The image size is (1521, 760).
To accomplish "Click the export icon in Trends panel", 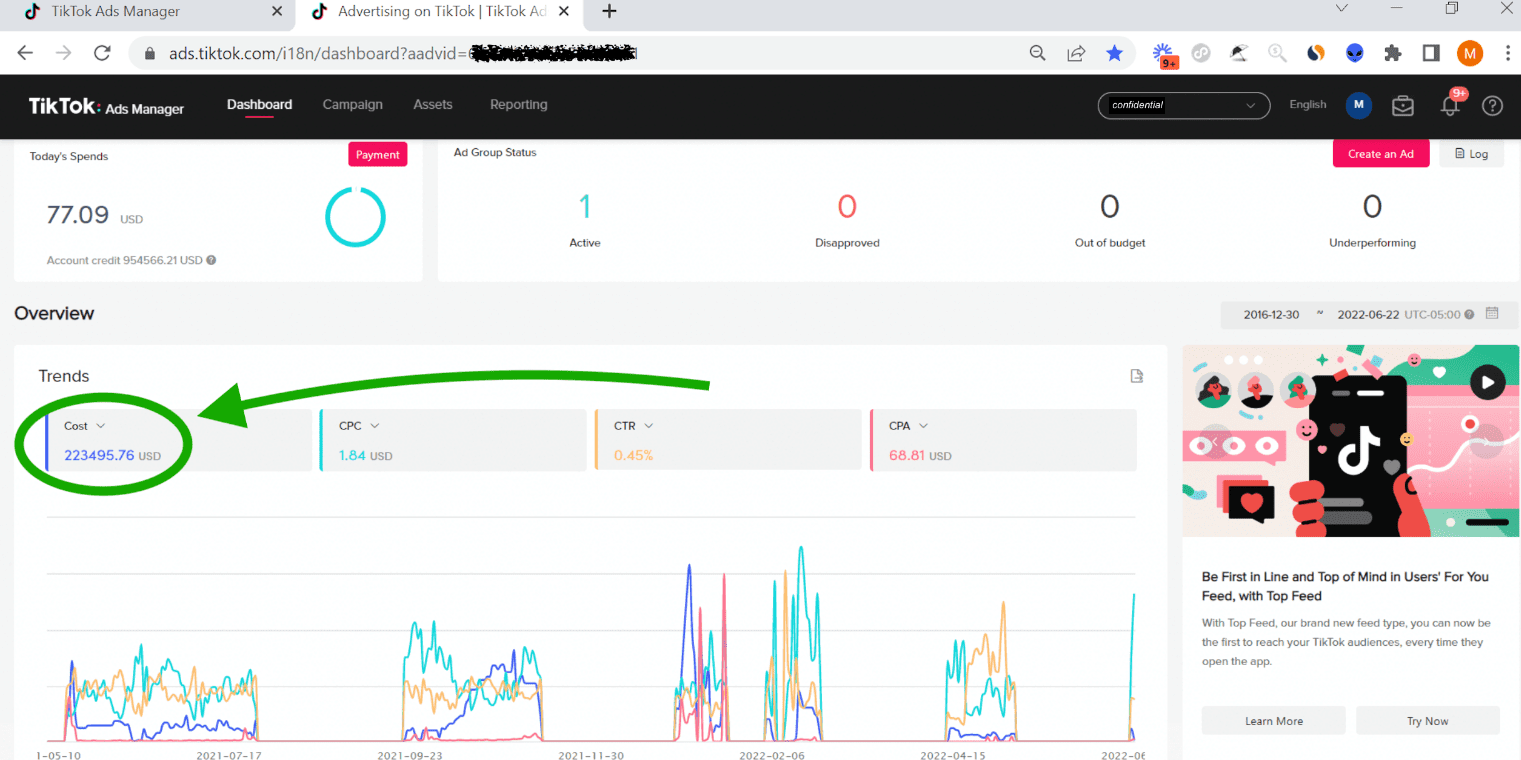I will (1136, 376).
